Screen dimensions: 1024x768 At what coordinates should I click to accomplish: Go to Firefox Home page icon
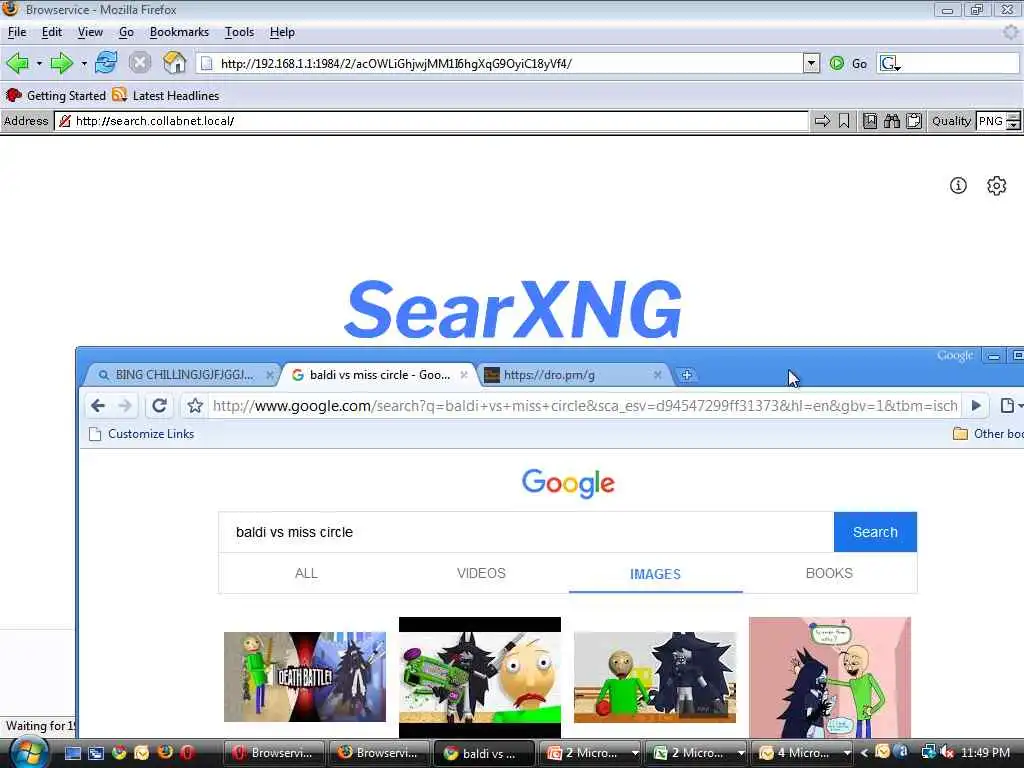[174, 63]
